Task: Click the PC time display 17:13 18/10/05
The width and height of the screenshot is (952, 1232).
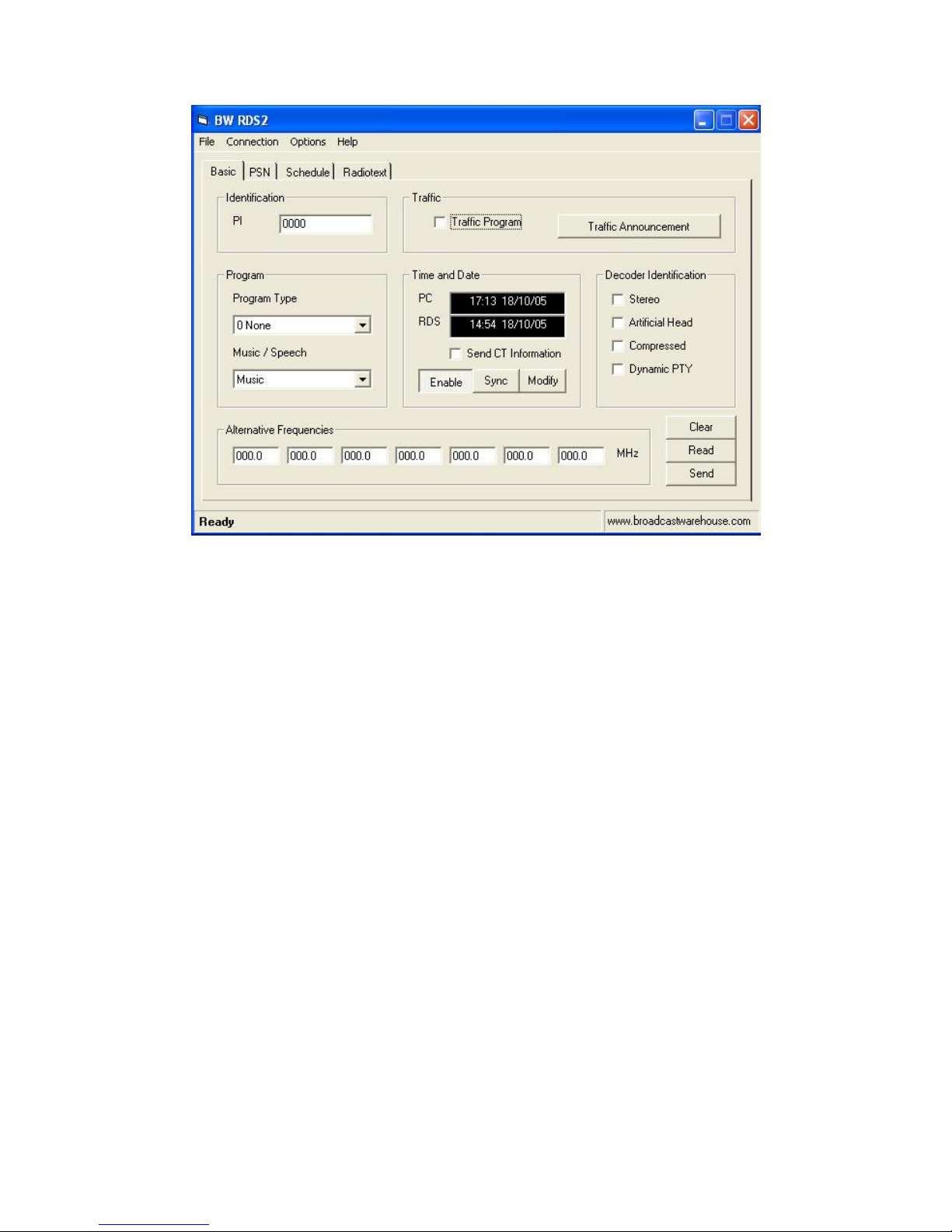Action: [507, 302]
